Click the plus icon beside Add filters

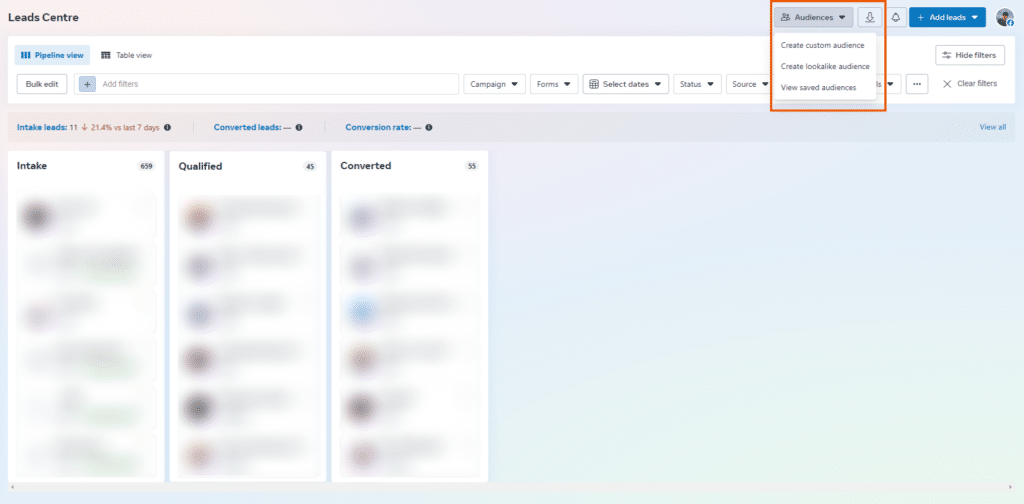click(x=87, y=84)
